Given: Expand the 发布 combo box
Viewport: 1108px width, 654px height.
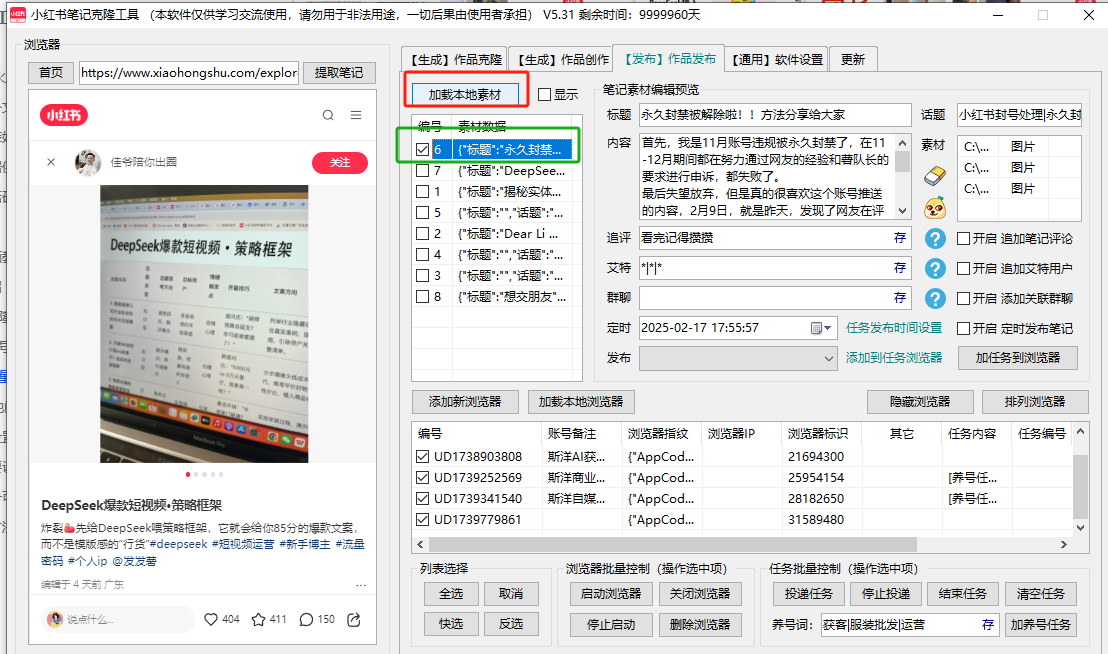Looking at the screenshot, I should [x=829, y=358].
